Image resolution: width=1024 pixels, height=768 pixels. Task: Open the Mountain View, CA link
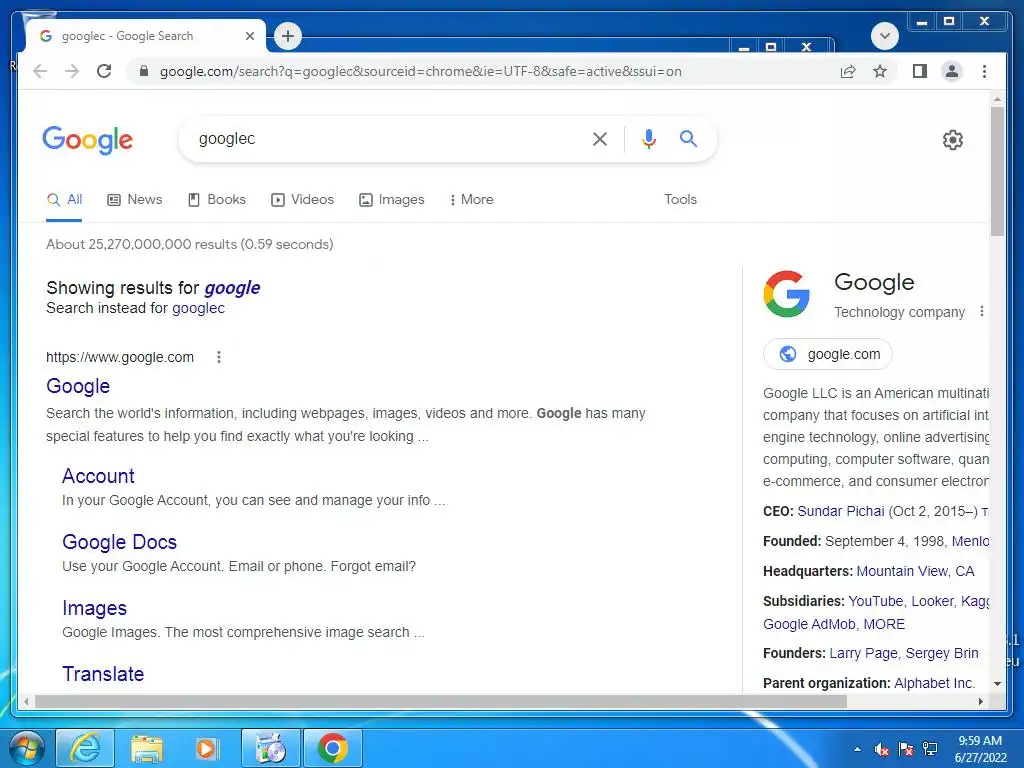[x=915, y=571]
